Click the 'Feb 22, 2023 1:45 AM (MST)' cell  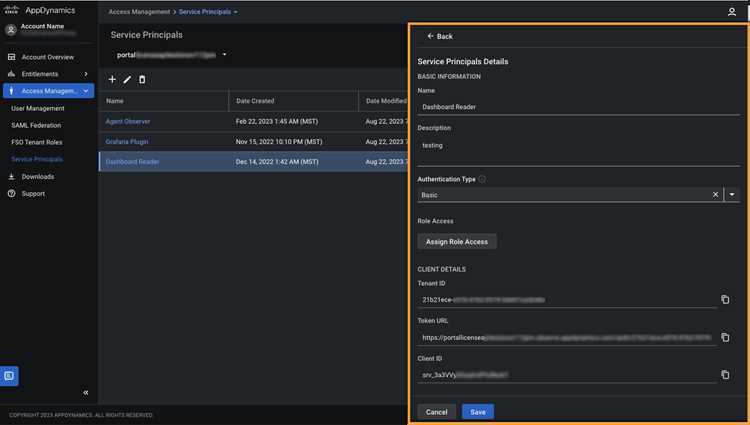[x=277, y=121]
